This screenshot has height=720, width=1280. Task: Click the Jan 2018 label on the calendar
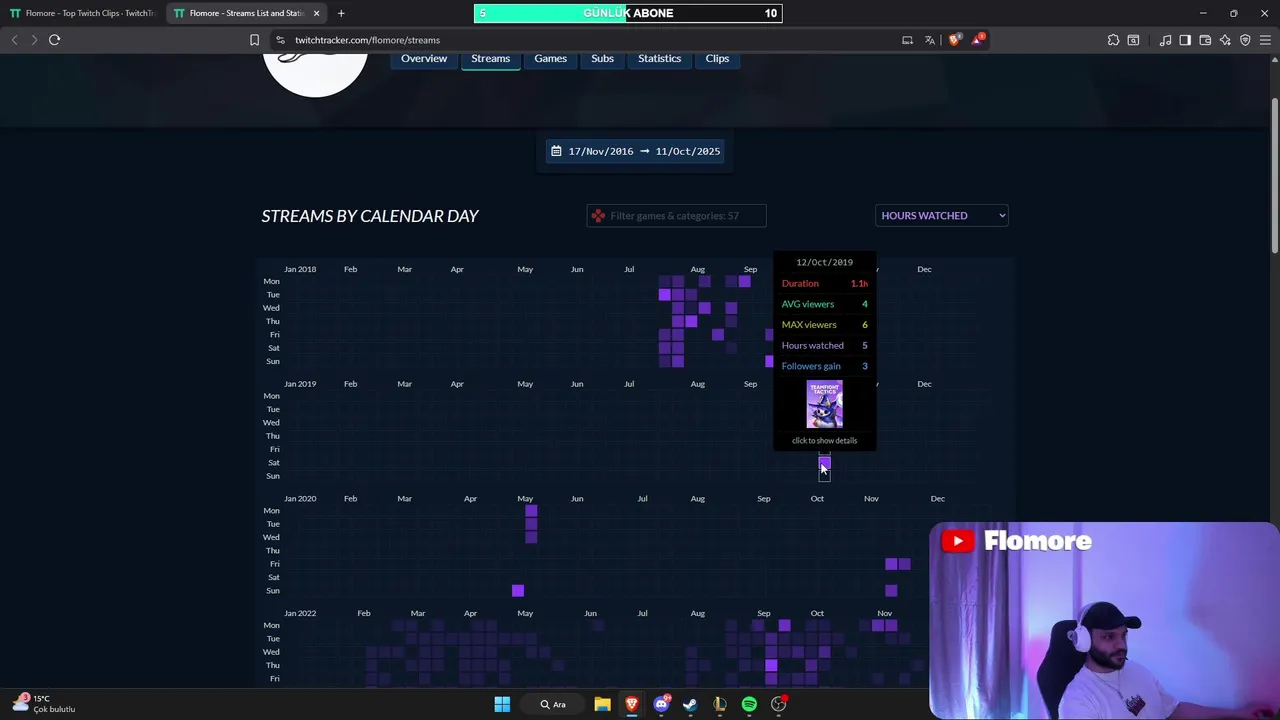300,269
